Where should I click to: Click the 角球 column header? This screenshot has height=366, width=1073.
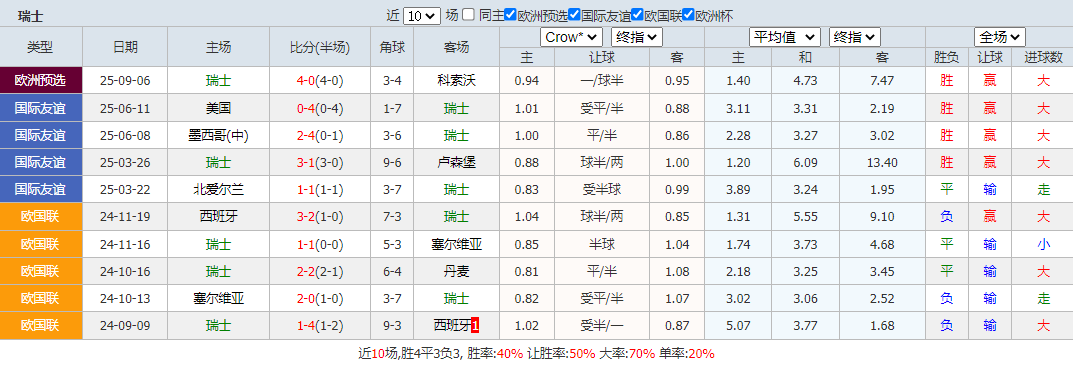pyautogui.click(x=392, y=47)
